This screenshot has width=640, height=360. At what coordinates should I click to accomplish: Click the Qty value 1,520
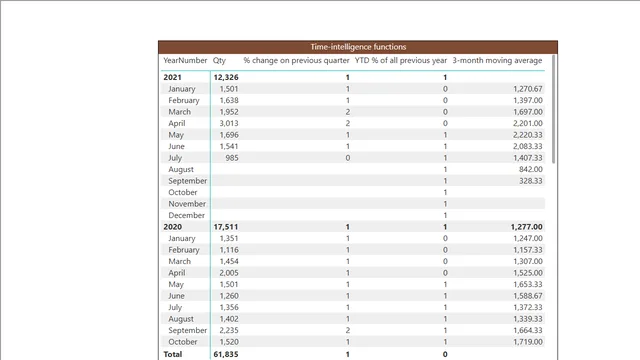click(229, 342)
